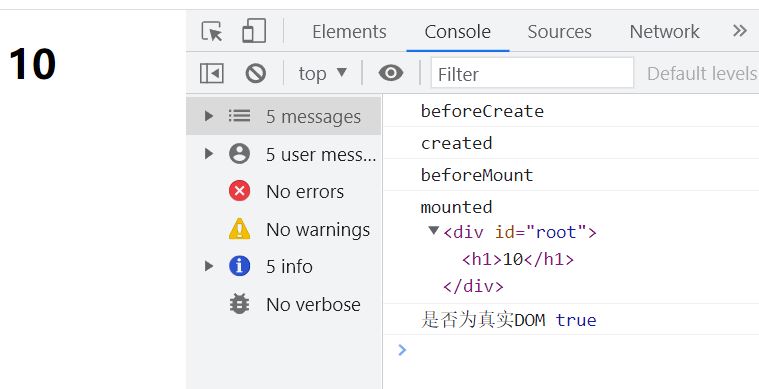The height and width of the screenshot is (389, 759).
Task: Select the No verbose bug icon
Action: coord(240,304)
